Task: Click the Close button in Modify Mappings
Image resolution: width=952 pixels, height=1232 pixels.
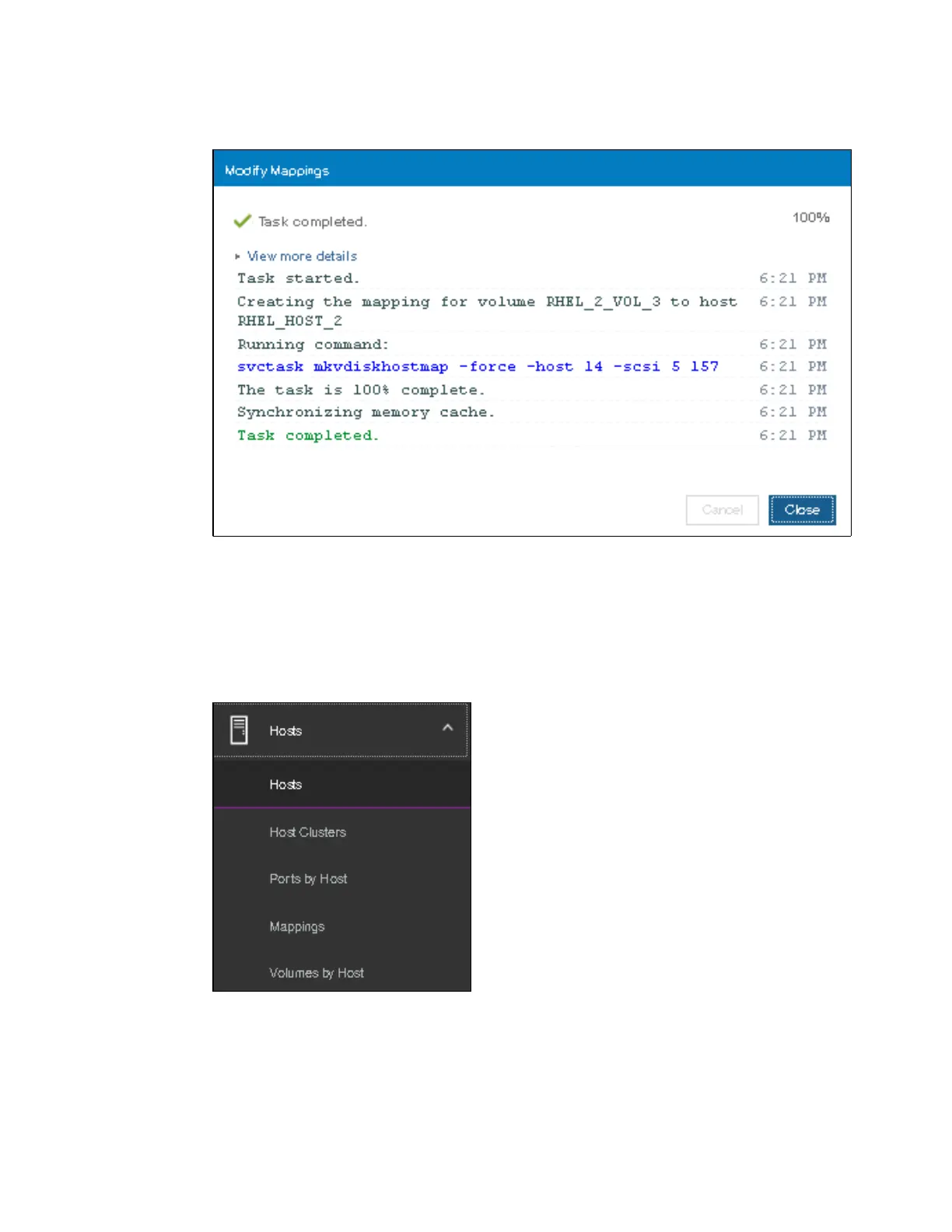Action: tap(802, 510)
